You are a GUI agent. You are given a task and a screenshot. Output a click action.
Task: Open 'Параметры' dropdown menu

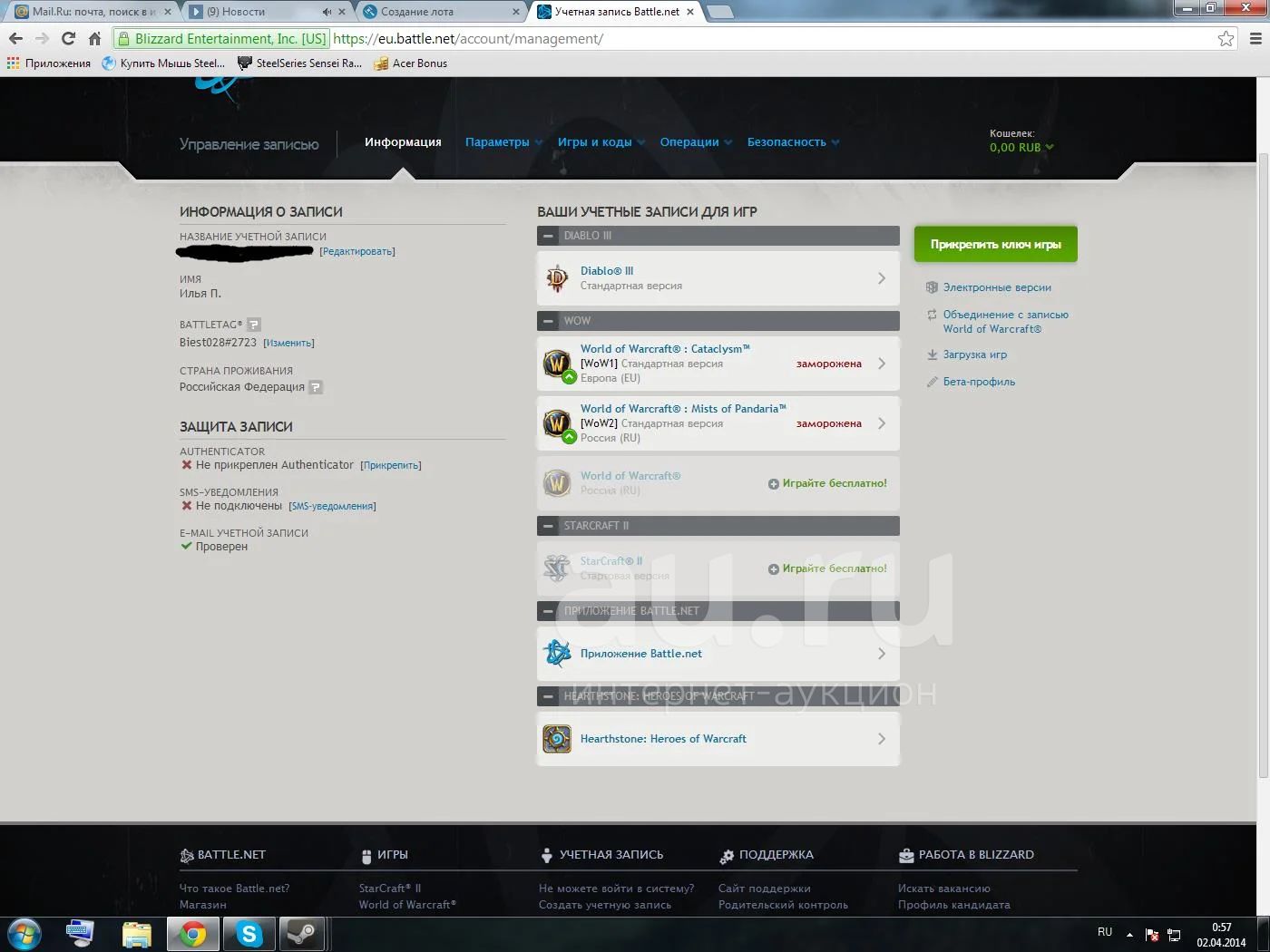(x=503, y=142)
